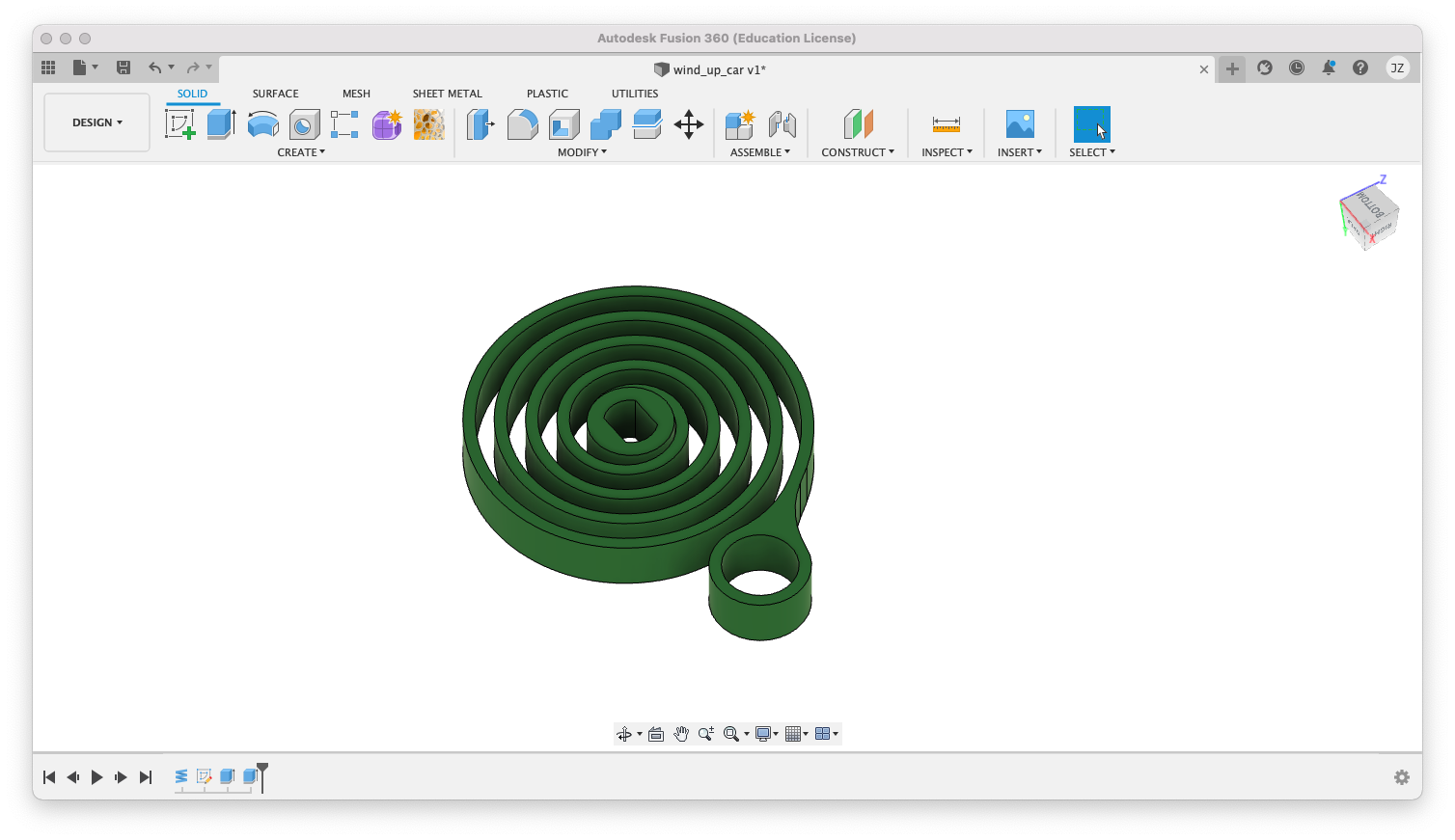Select the Offset Plane construct tool
This screenshot has width=1455, height=840.
click(858, 124)
